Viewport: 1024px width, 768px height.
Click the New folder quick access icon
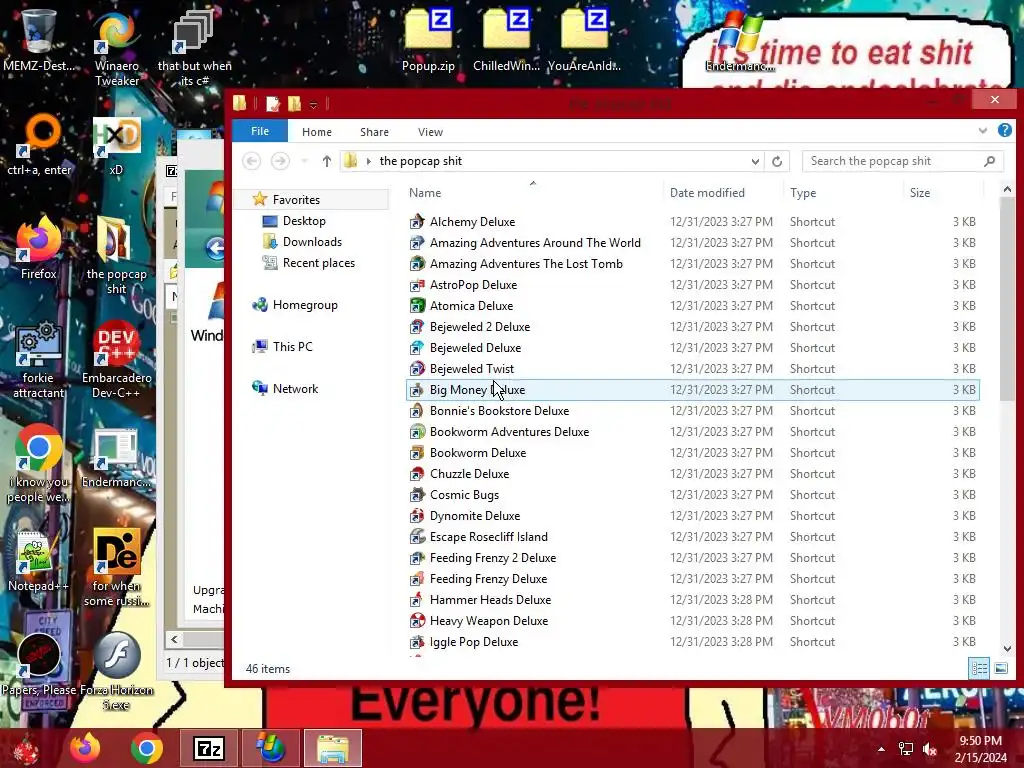pos(295,103)
